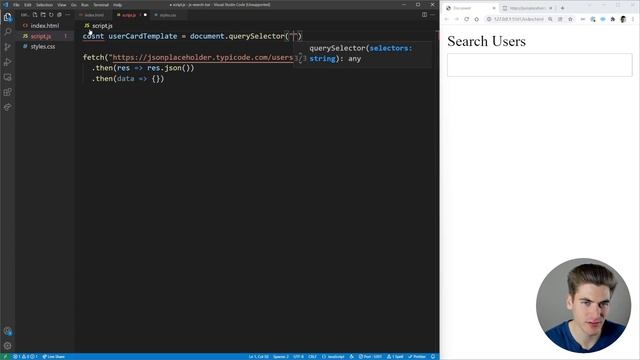Click the New File icon in the Explorer
The height and width of the screenshot is (360, 640).
click(35, 15)
